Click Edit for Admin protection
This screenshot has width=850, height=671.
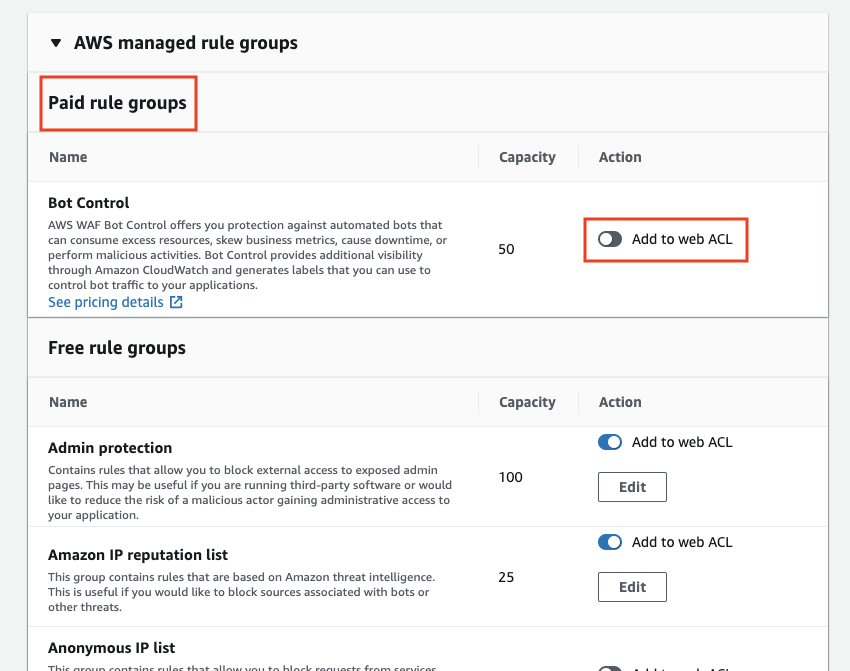point(632,487)
